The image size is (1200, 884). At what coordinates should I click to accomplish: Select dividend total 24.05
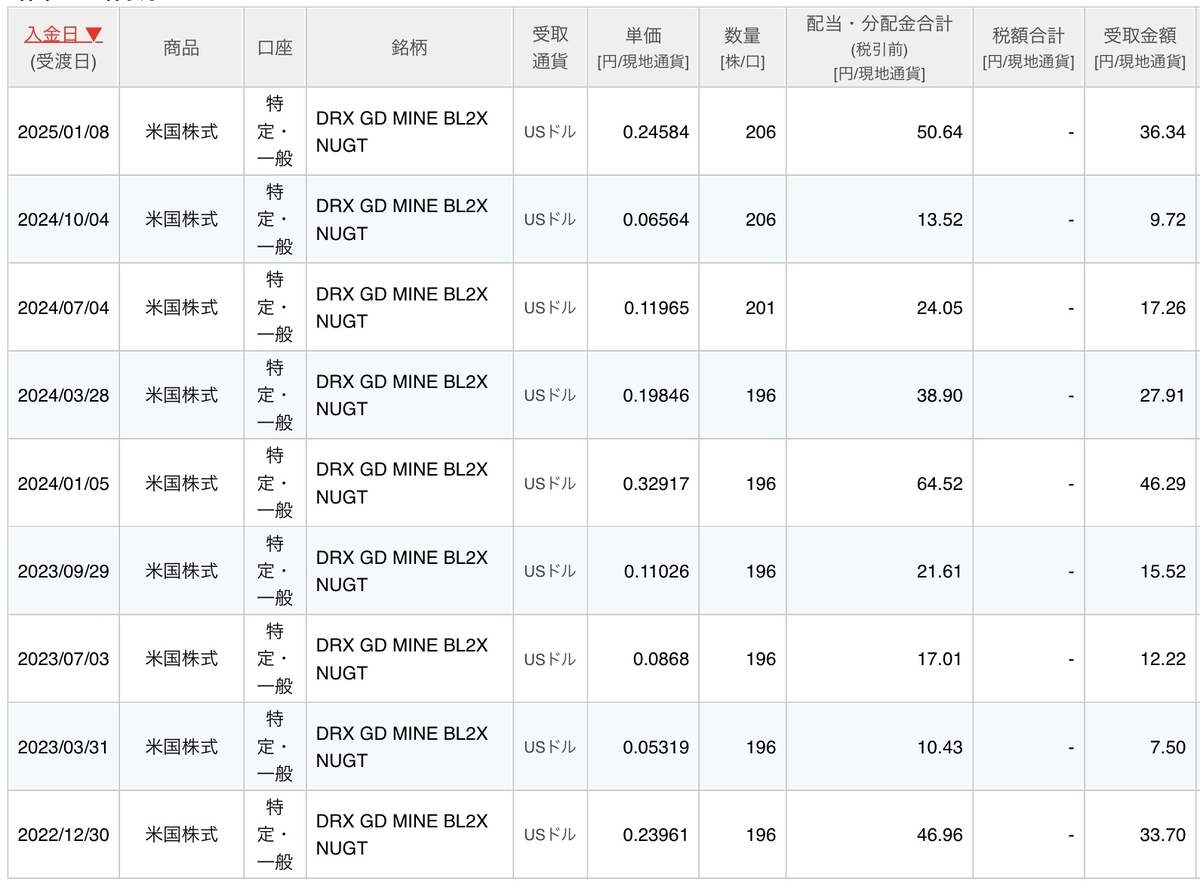939,308
